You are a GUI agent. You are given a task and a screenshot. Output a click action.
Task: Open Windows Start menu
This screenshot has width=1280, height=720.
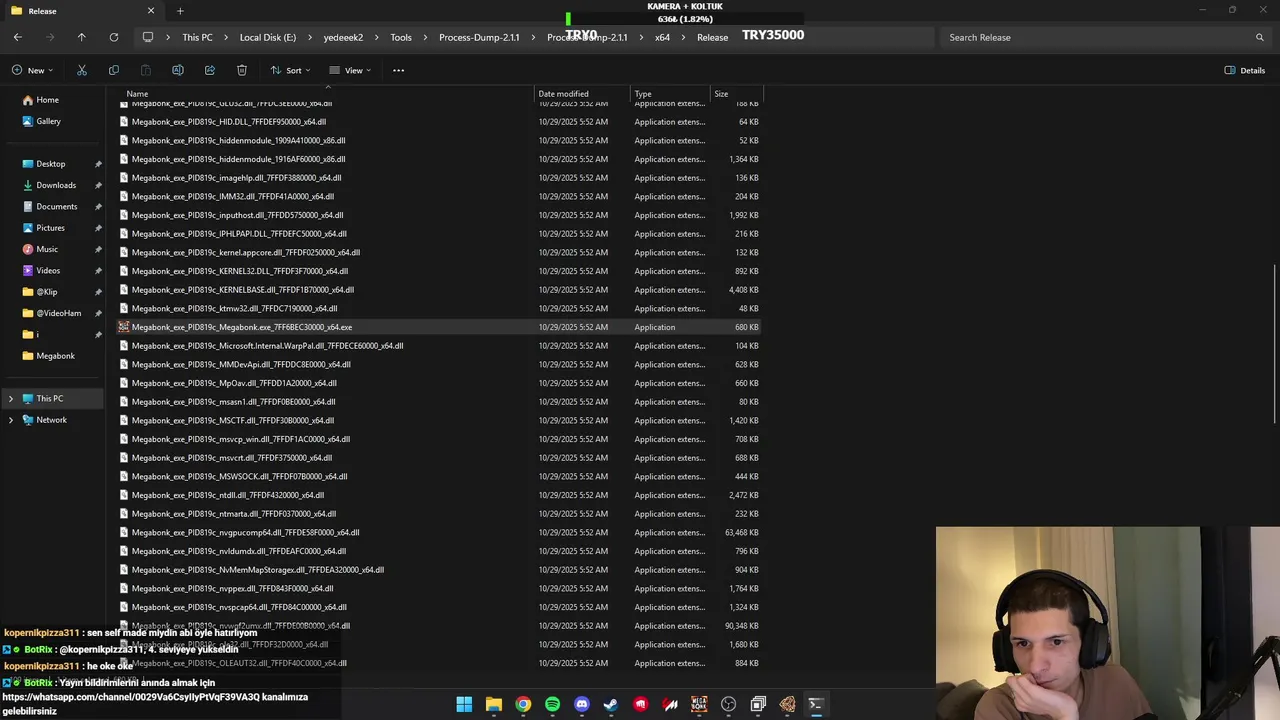coord(464,704)
